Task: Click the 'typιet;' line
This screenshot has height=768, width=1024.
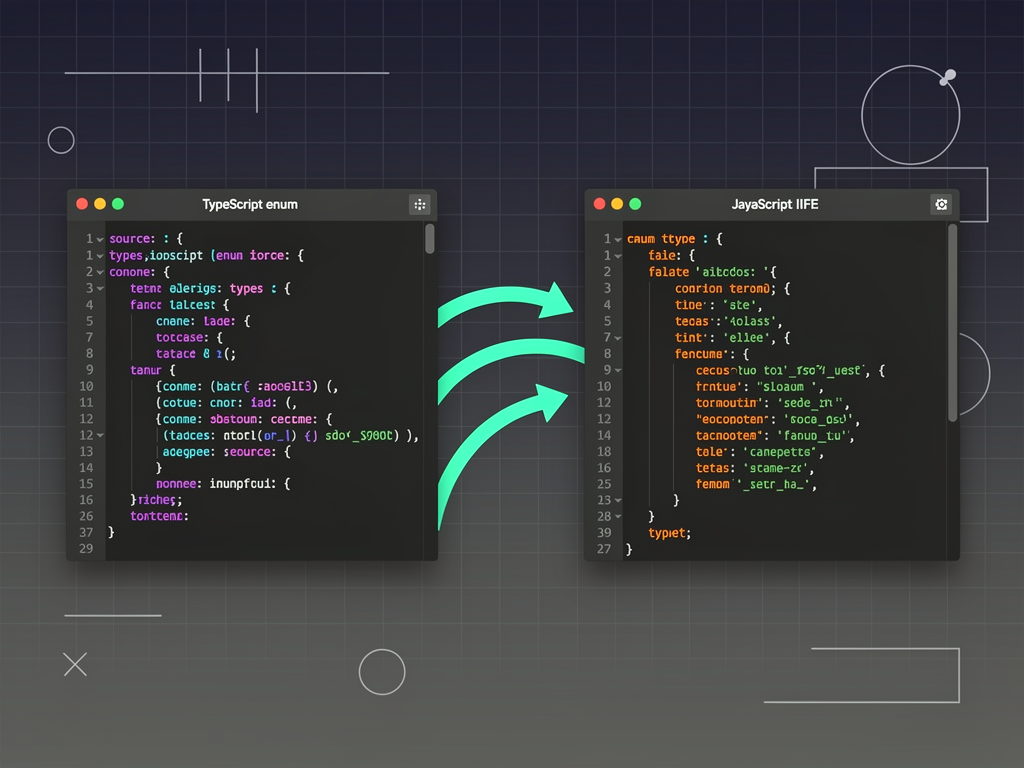Action: coord(669,534)
